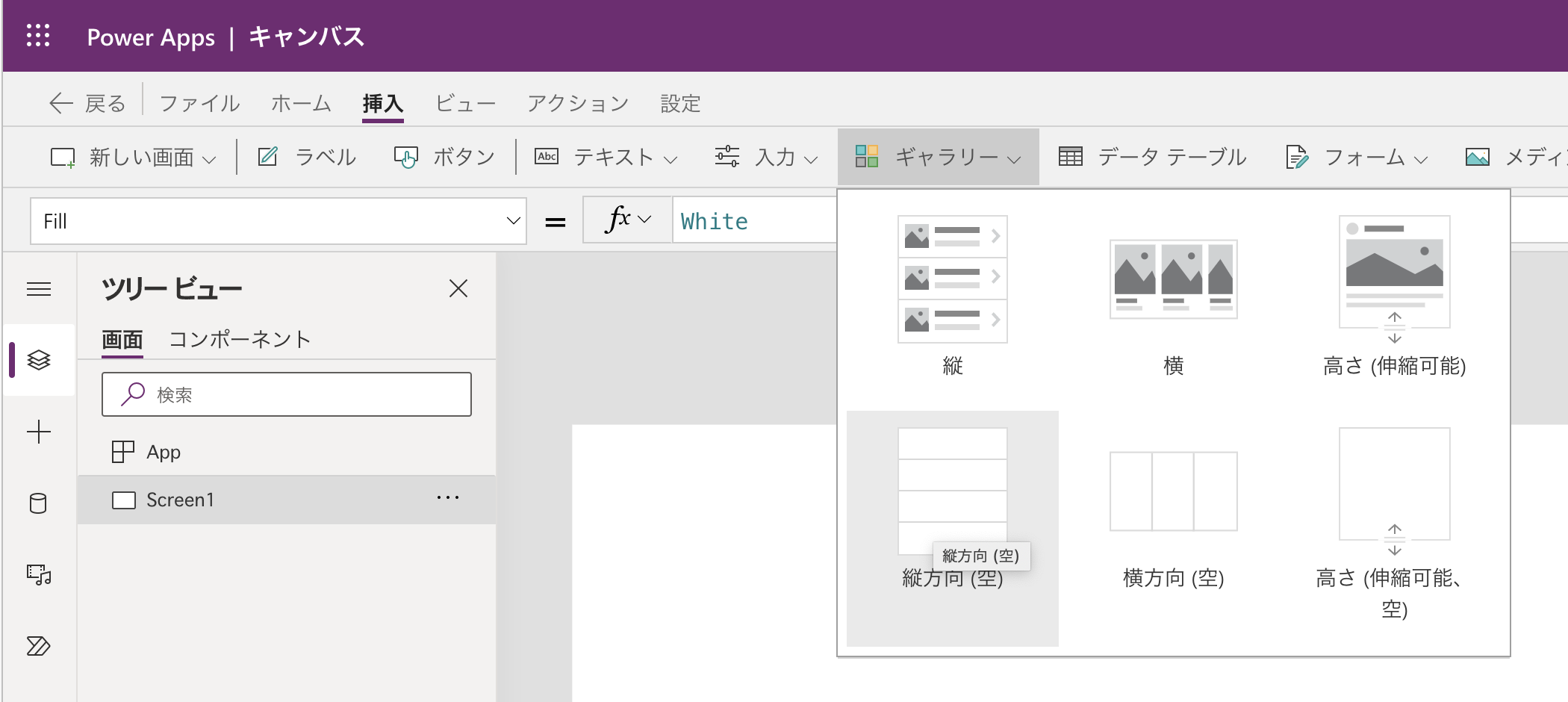Insert a ボタン control
1568x702 pixels.
pos(445,157)
